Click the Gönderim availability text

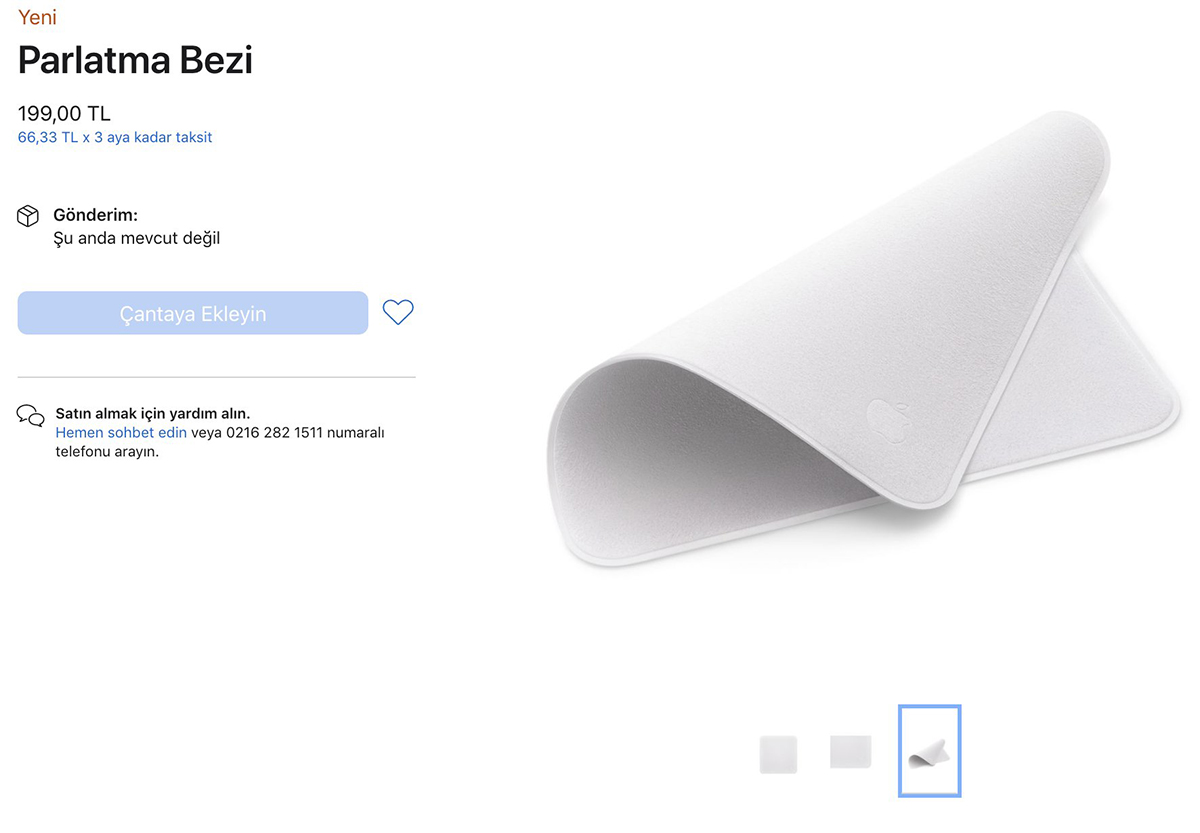(x=95, y=214)
